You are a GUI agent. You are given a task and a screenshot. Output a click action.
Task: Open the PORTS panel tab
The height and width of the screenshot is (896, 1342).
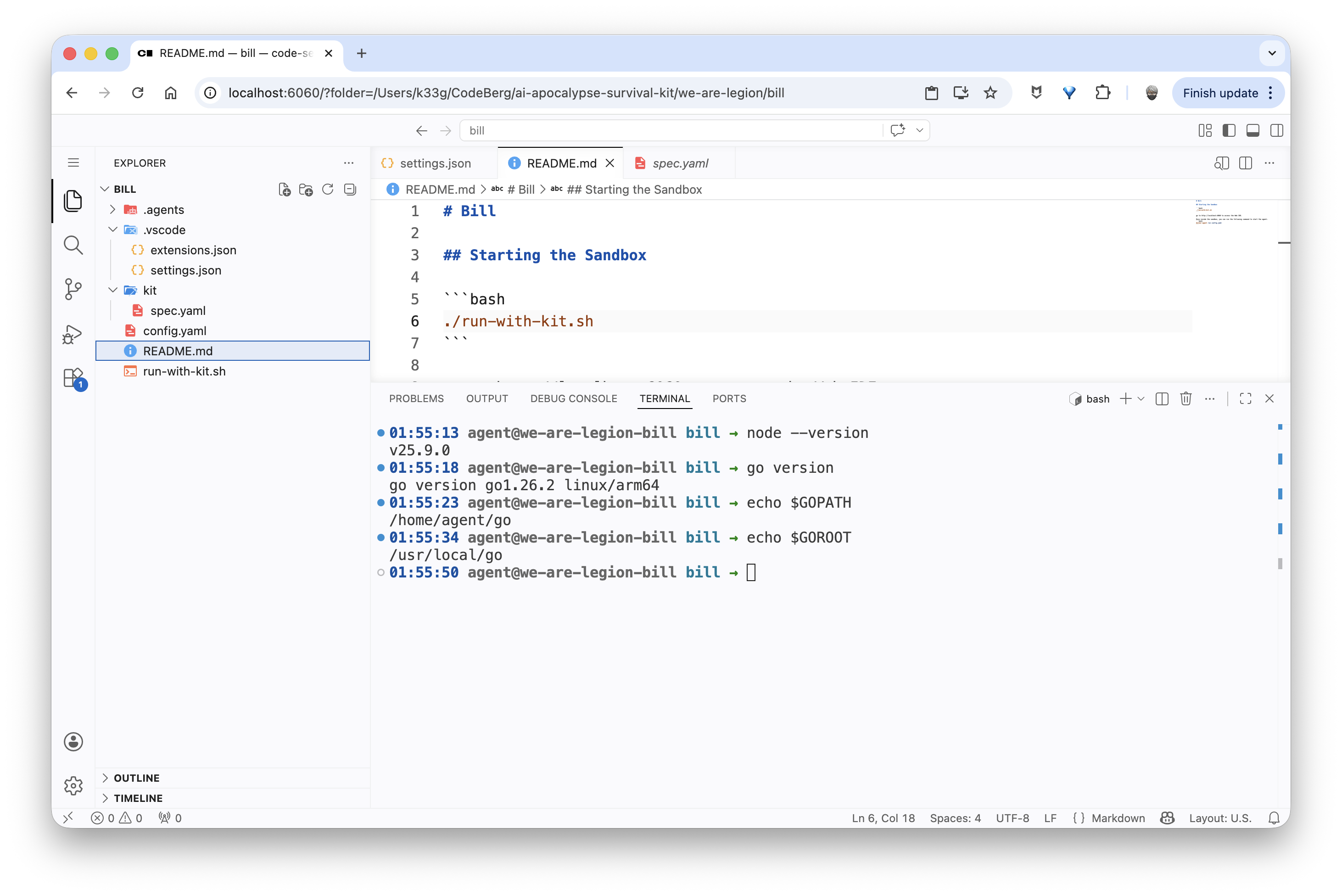pyautogui.click(x=729, y=399)
